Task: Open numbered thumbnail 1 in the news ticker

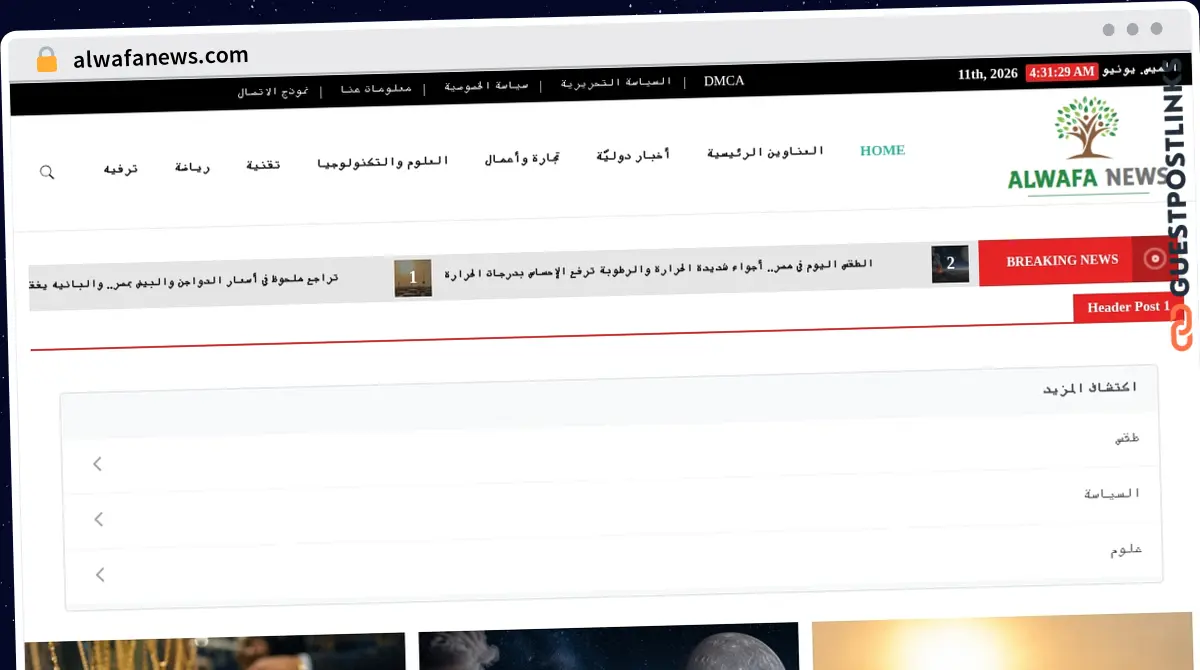Action: tap(413, 278)
